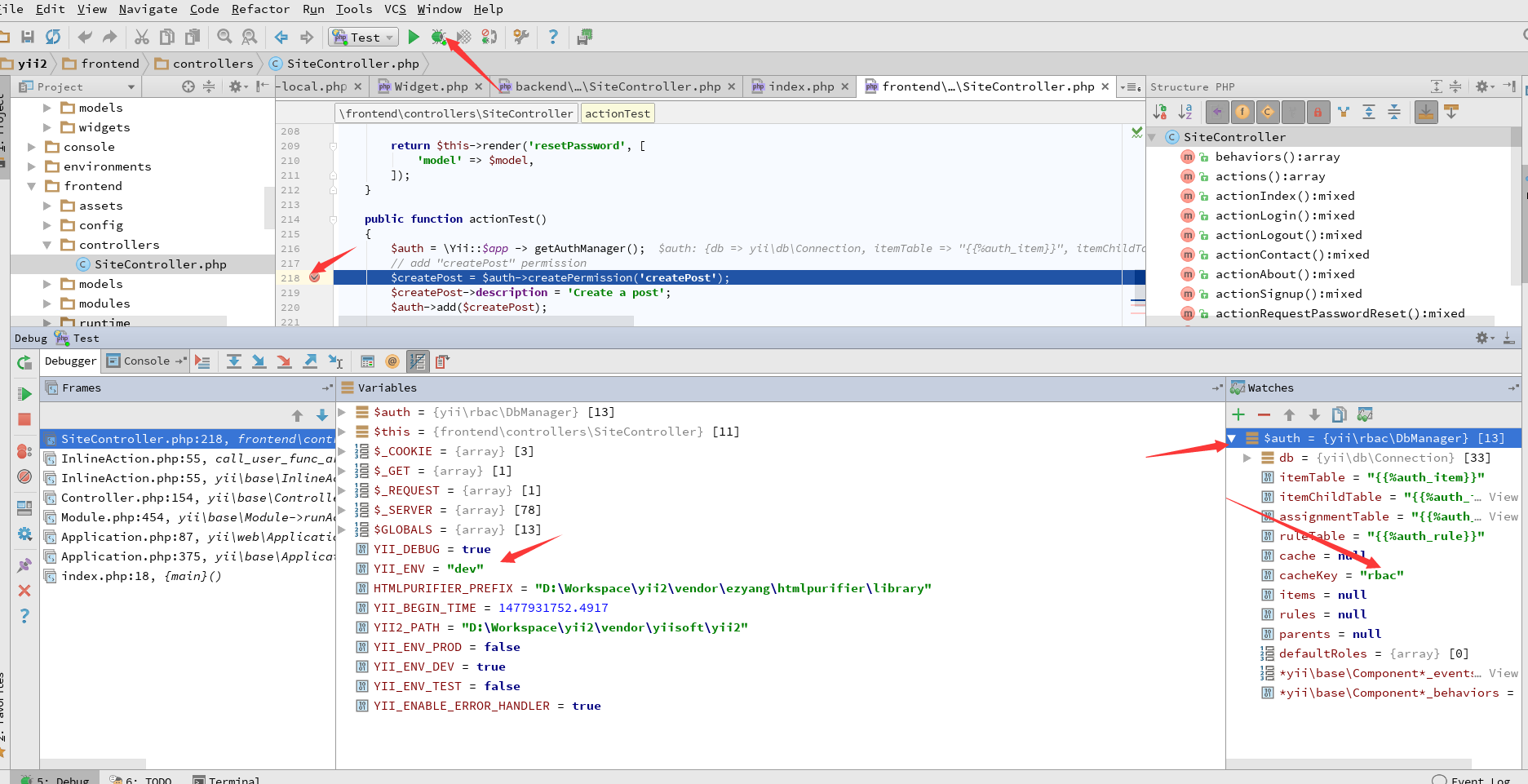Collapse the controllers folder
The height and width of the screenshot is (784, 1528).
pos(47,245)
